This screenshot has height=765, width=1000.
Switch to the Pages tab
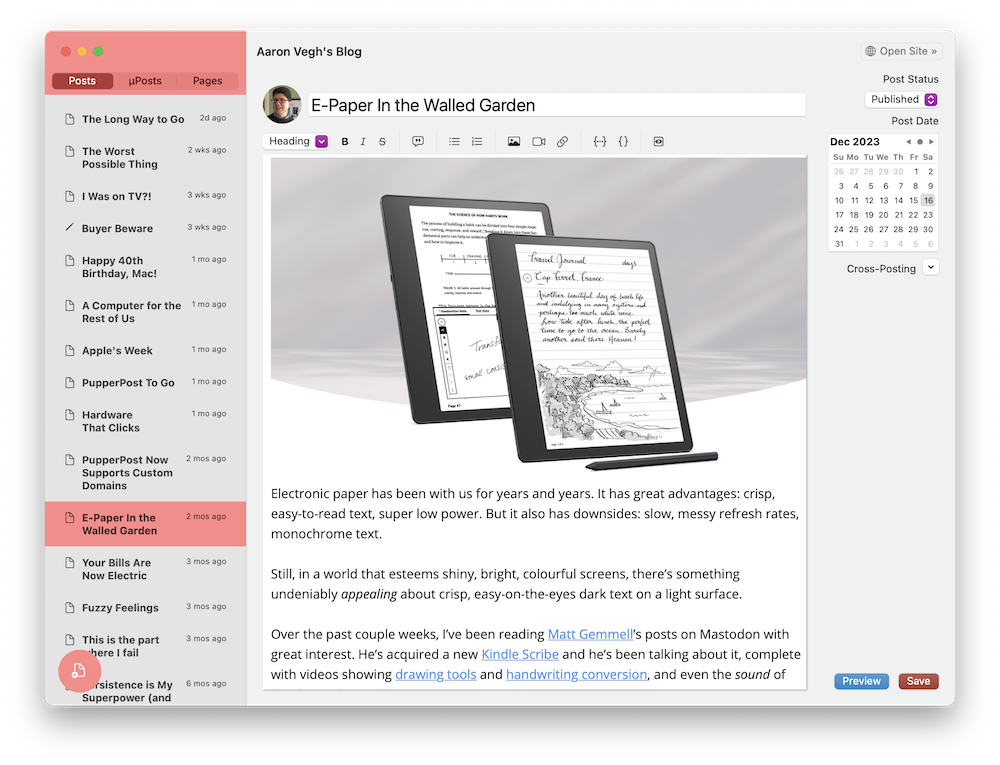206,80
